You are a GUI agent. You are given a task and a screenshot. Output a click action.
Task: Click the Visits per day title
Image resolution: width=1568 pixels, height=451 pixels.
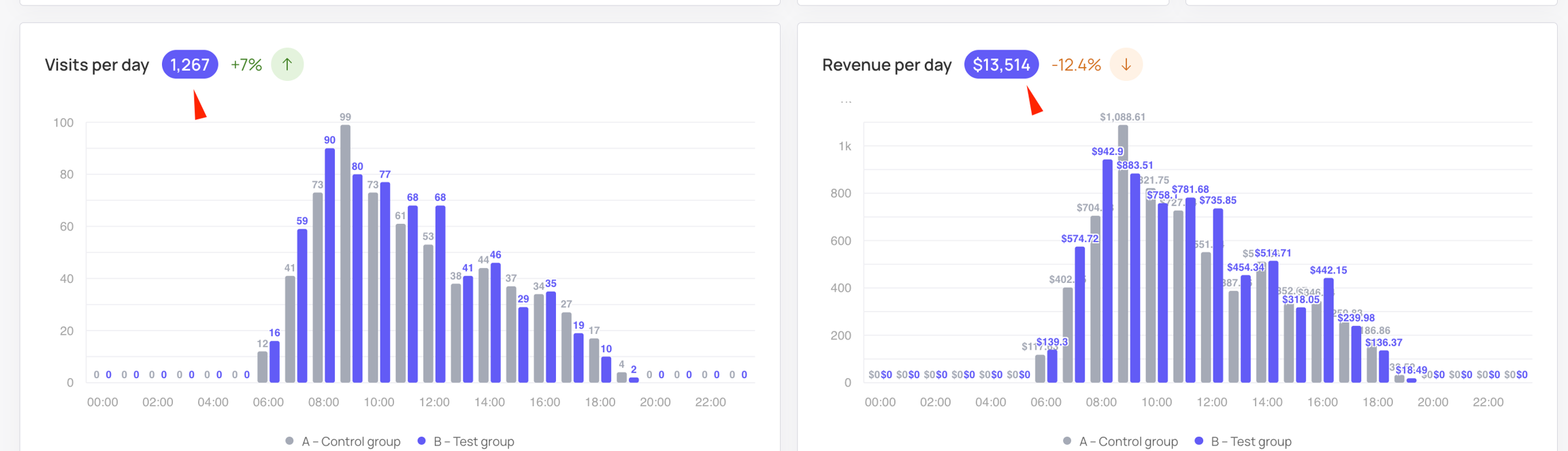coord(97,65)
